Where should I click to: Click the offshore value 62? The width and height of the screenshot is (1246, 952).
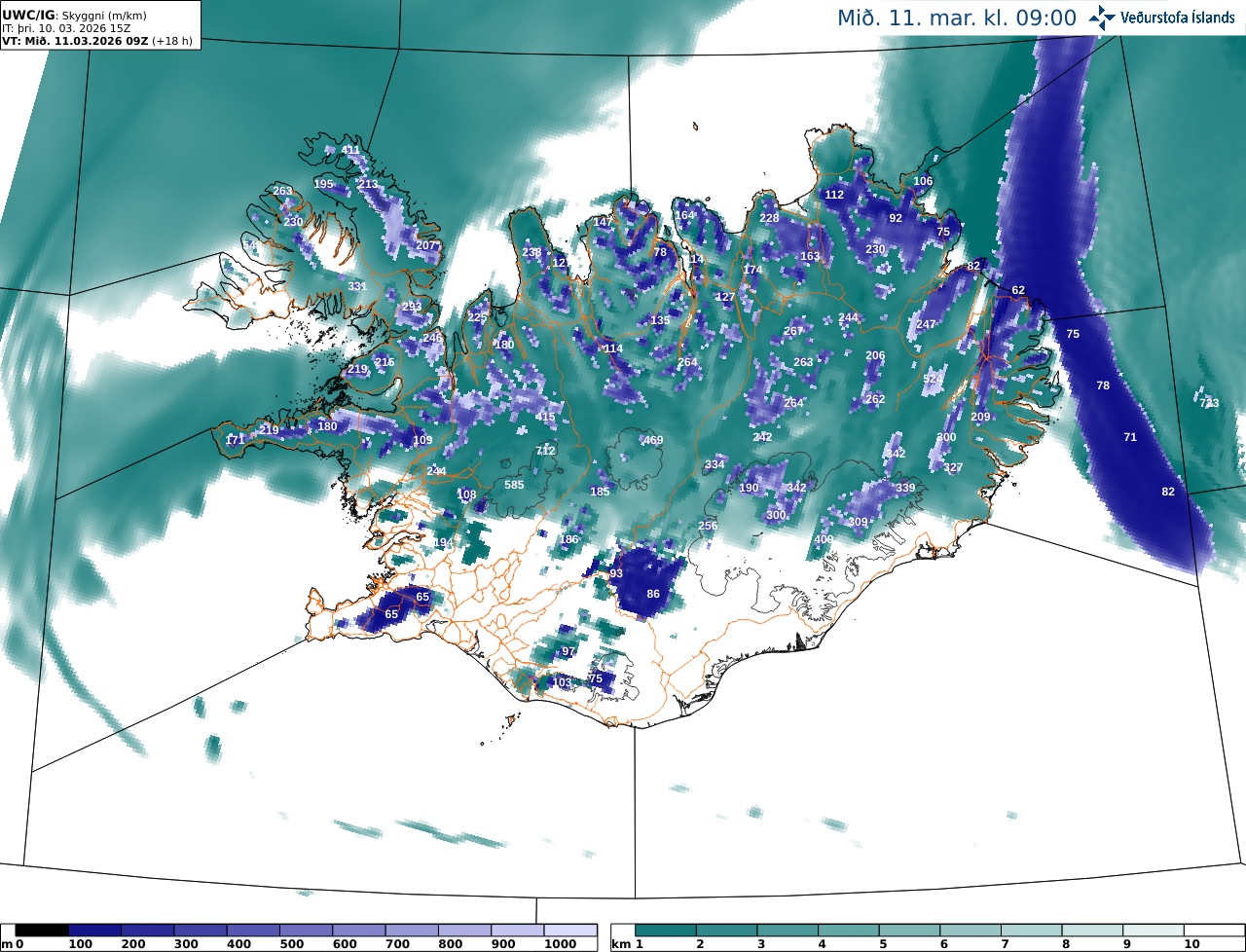(1018, 290)
